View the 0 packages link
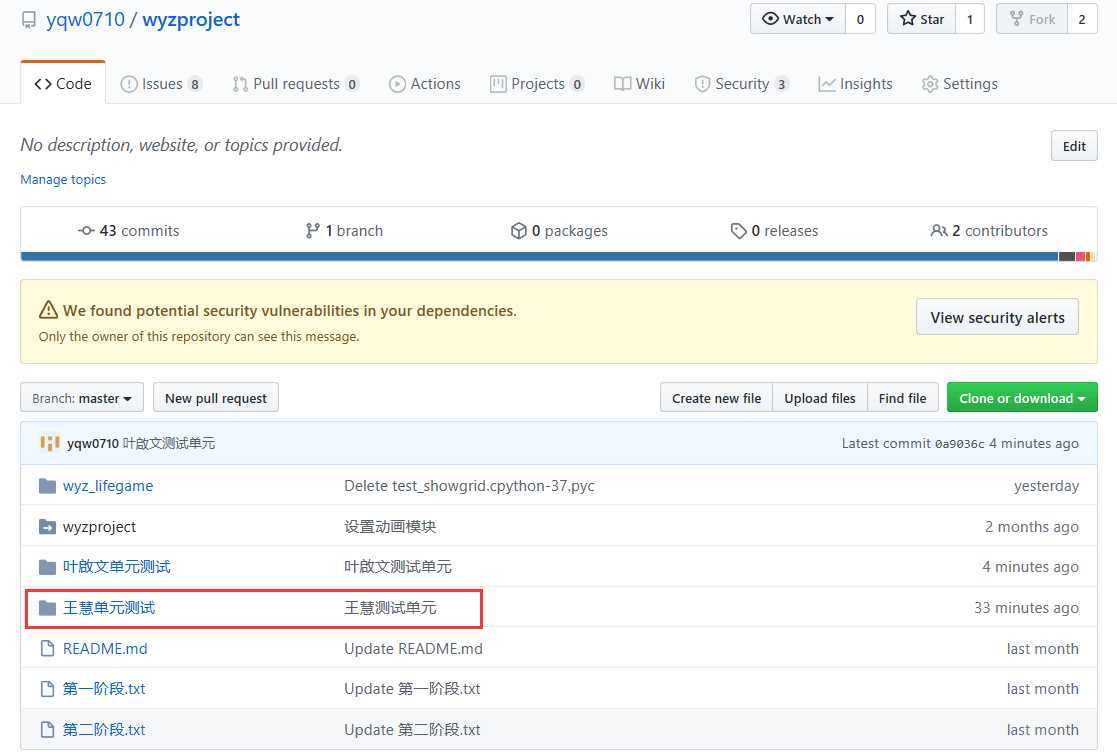 [559, 231]
